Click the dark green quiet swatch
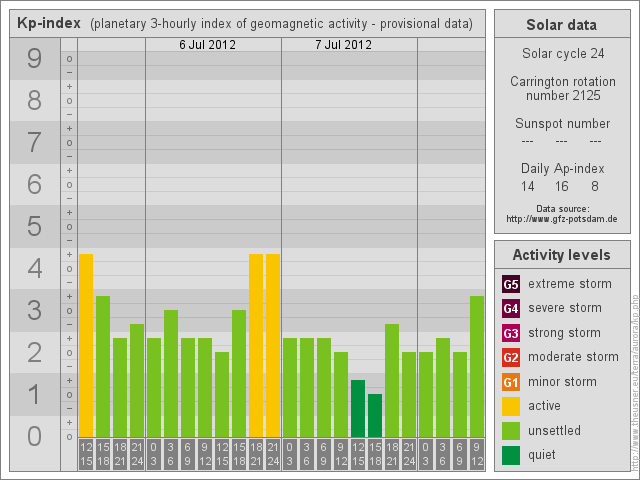The image size is (640, 480). point(511,455)
